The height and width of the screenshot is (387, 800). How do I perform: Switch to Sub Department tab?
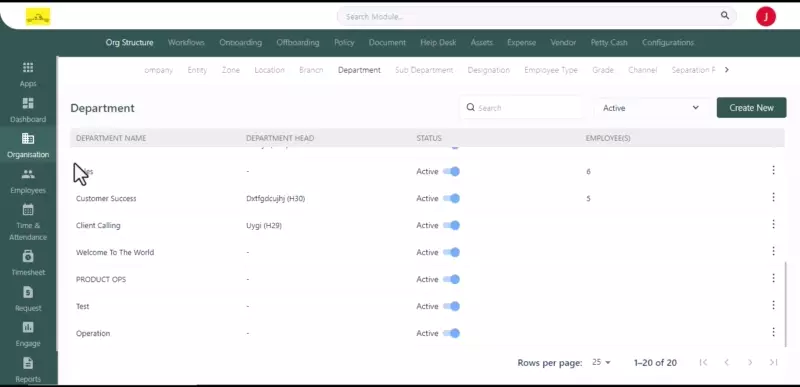pyautogui.click(x=424, y=70)
